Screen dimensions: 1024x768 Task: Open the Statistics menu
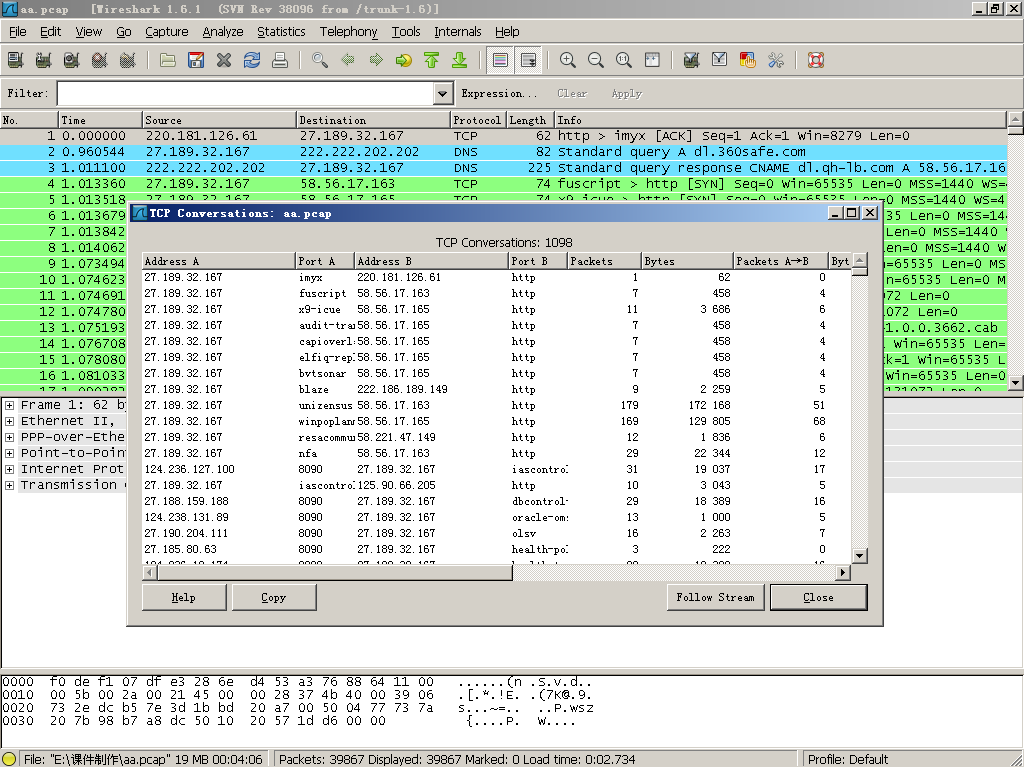point(281,31)
